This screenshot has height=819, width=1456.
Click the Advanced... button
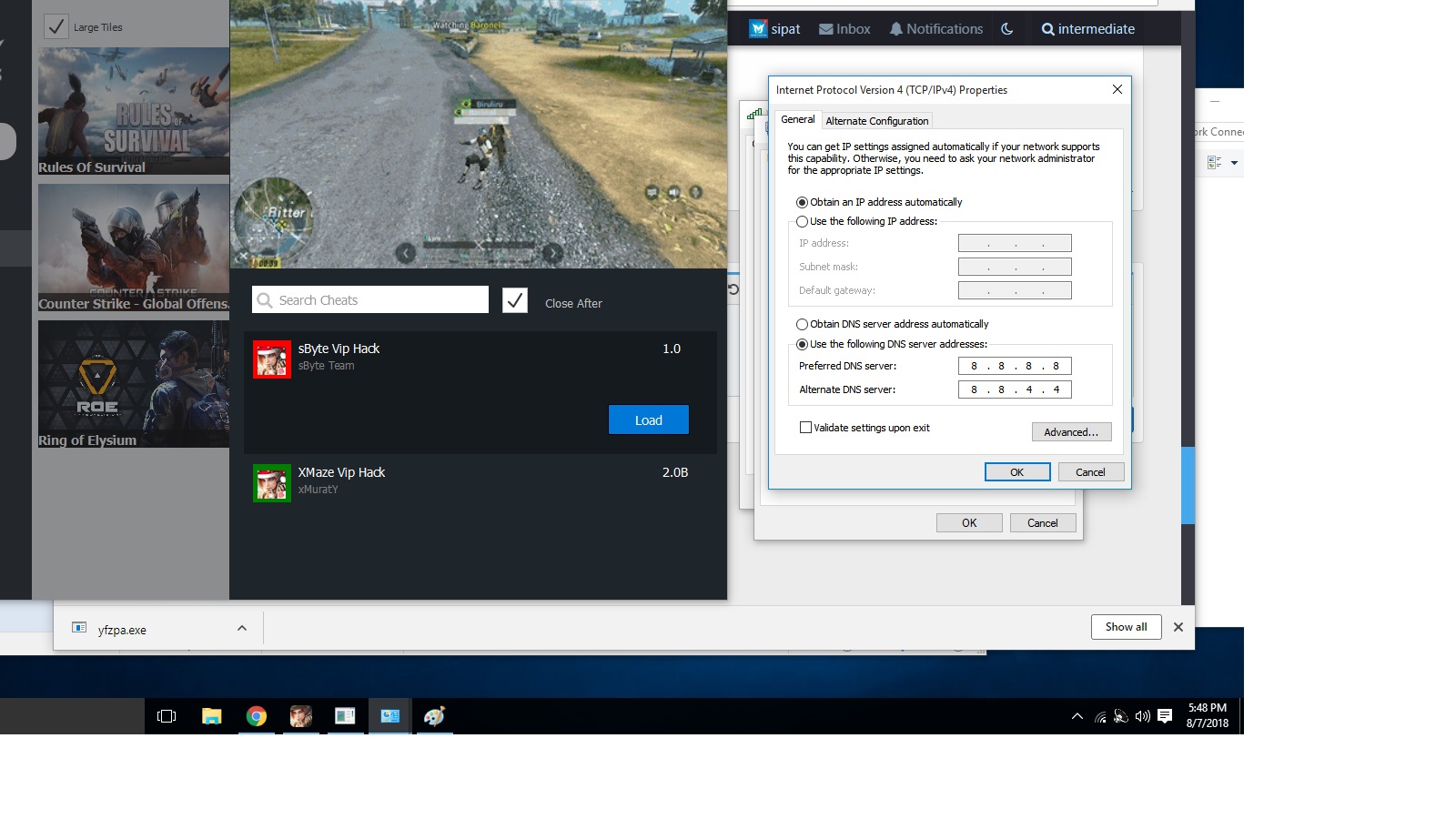pos(1071,432)
